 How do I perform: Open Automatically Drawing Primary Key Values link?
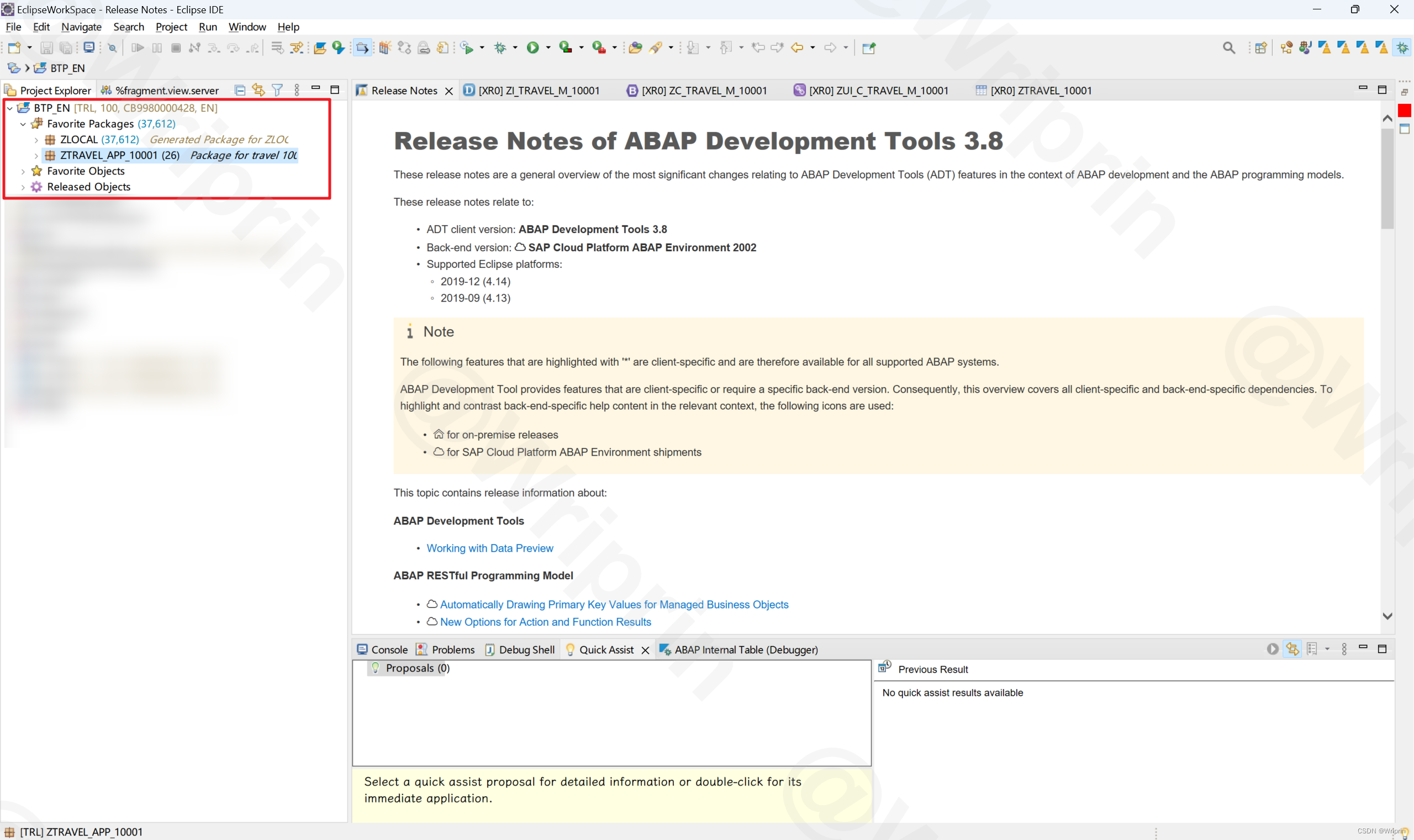[x=614, y=605]
